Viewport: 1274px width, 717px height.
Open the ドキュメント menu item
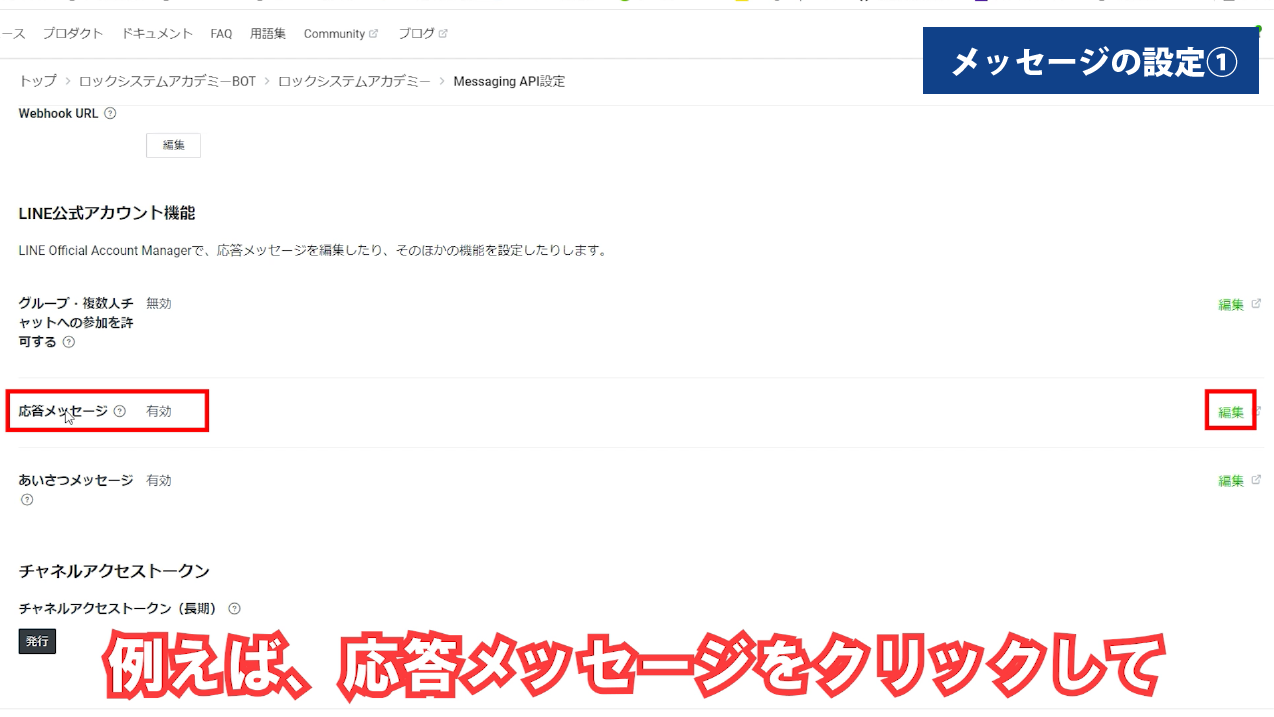157,34
